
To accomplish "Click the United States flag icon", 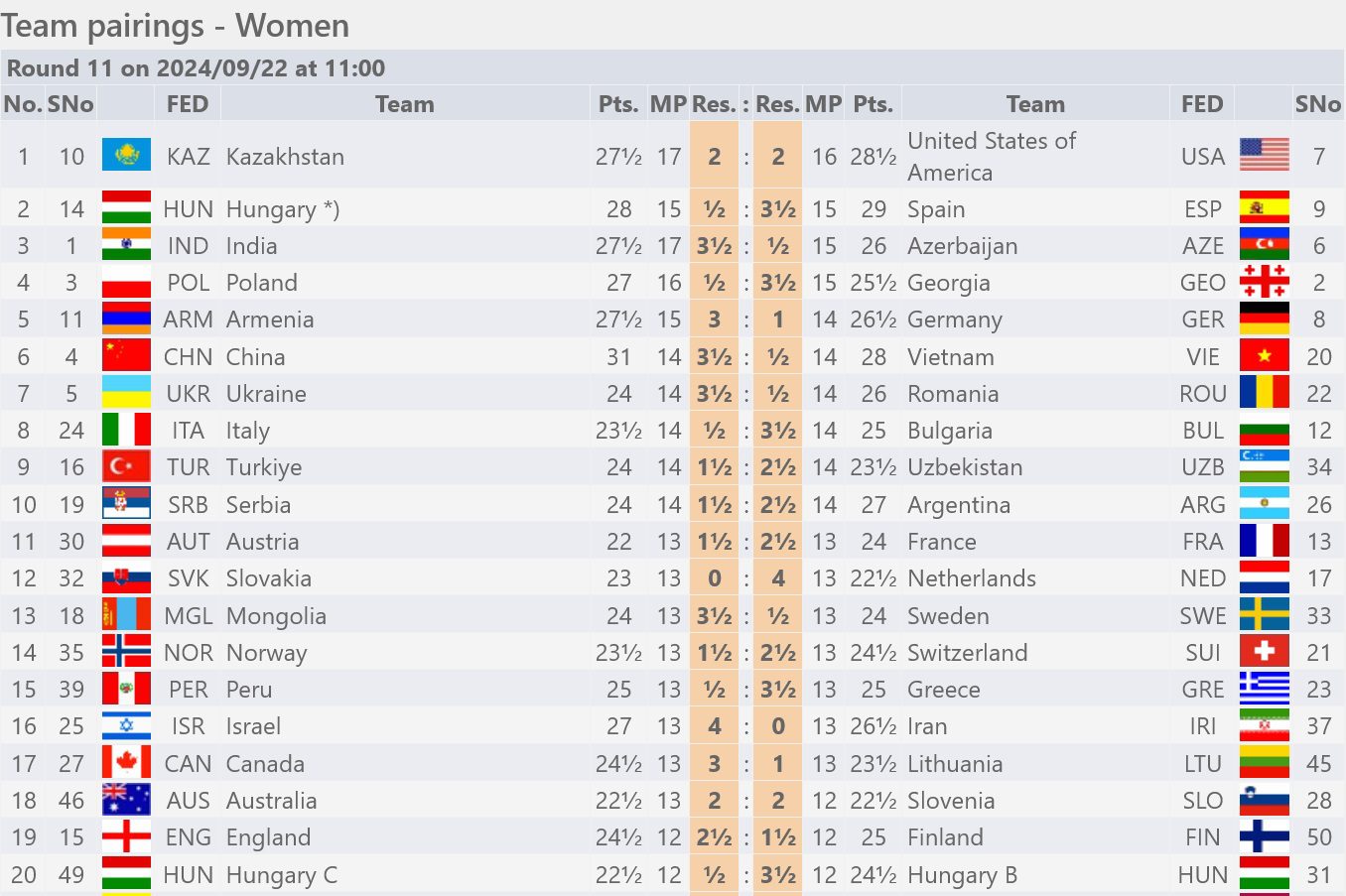I will coord(1265,155).
